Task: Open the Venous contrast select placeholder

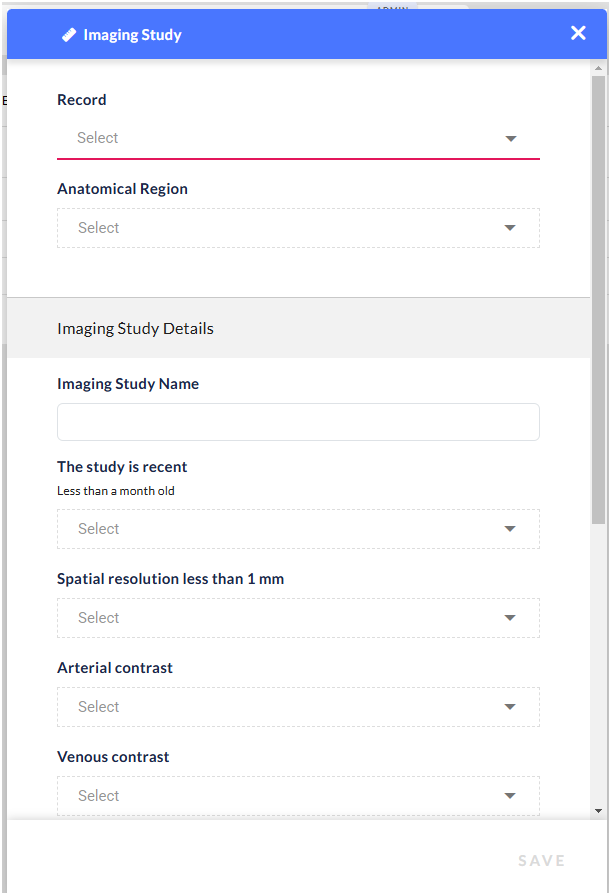Action: [99, 796]
